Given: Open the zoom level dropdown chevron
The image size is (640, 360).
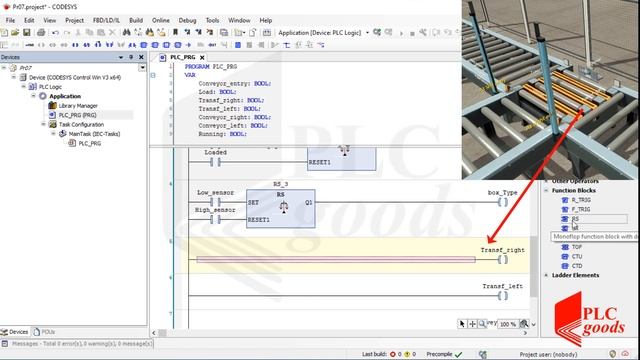Looking at the screenshot, I should (533, 324).
